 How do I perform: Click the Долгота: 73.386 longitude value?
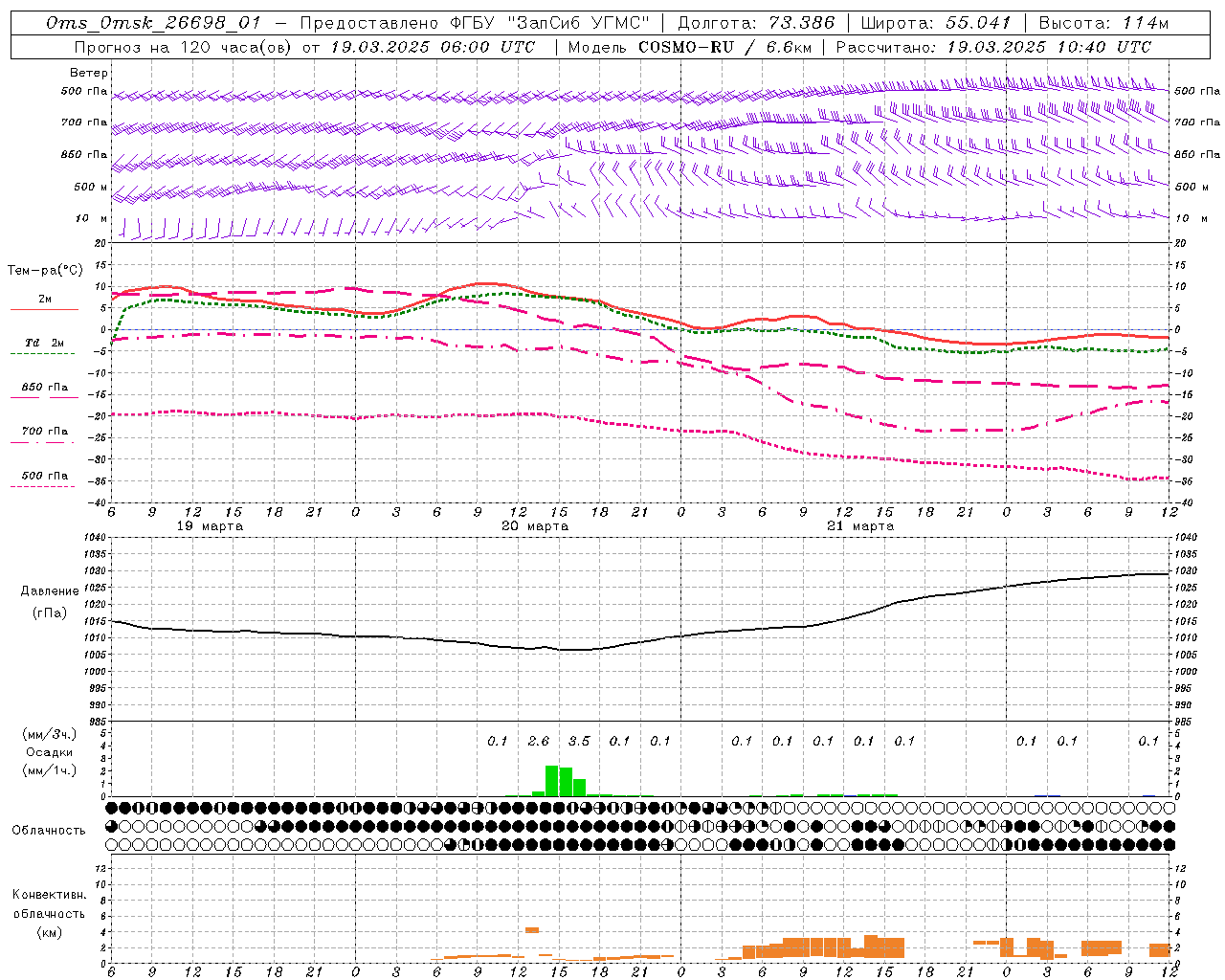pyautogui.click(x=755, y=23)
